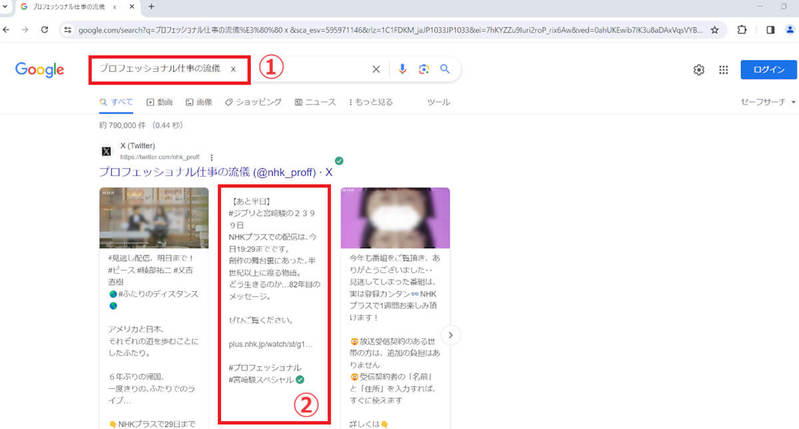Start voice search with the microphone icon
This screenshot has width=799, height=429.
(x=402, y=69)
